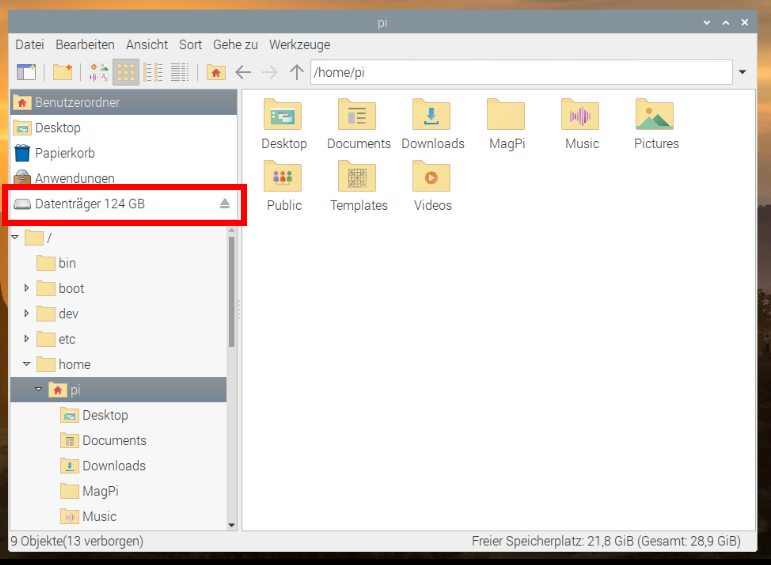Close the pi window

coord(745,23)
